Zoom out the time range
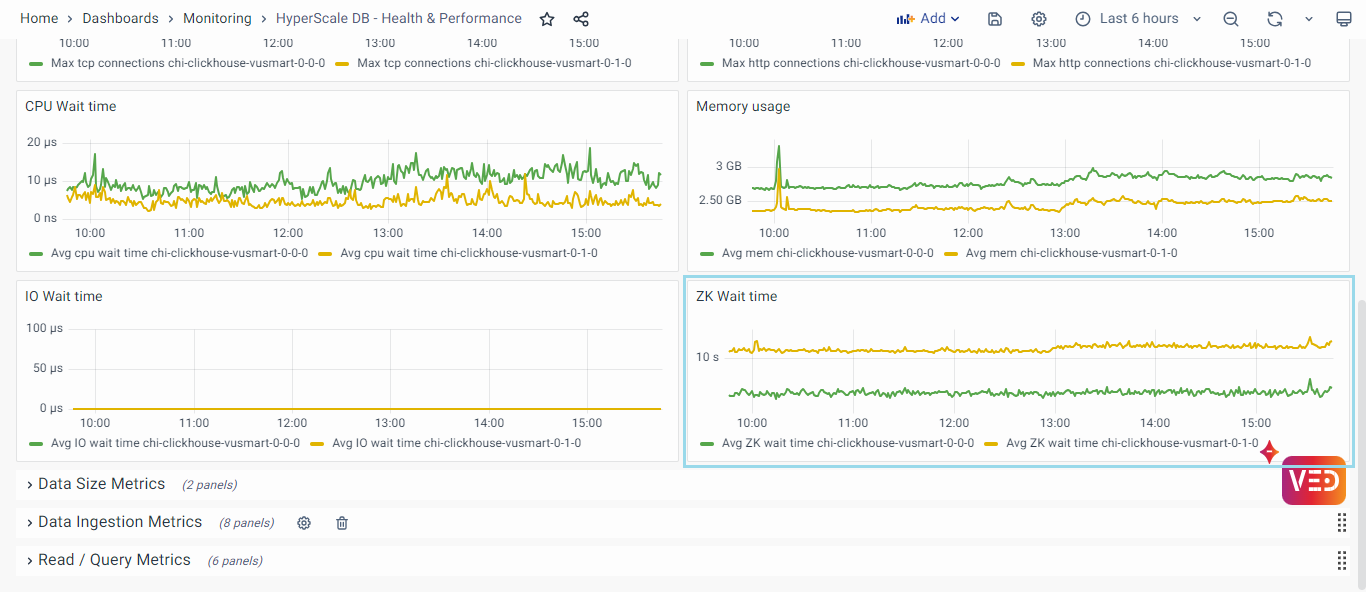The height and width of the screenshot is (592, 1366). [x=1231, y=19]
